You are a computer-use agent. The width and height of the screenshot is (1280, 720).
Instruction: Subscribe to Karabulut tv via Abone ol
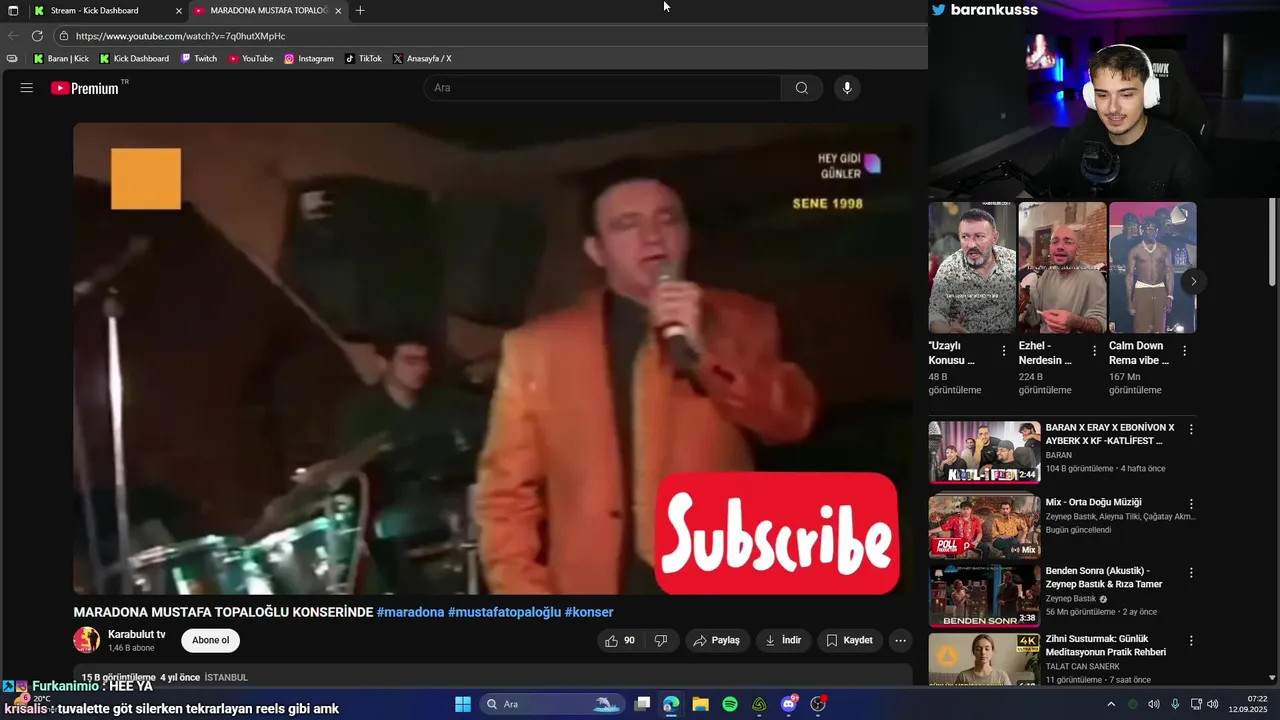pos(210,640)
